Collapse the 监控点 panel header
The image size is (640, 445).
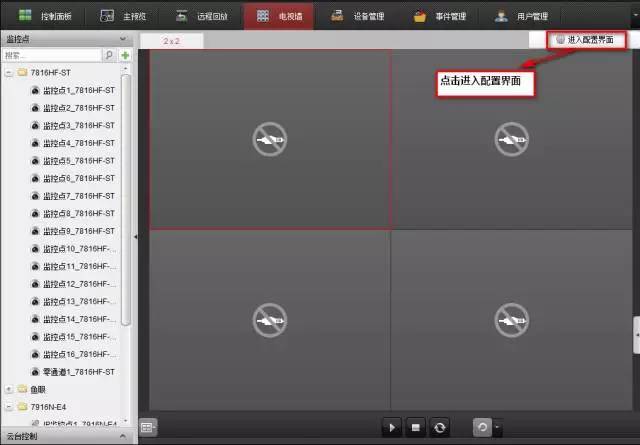122,38
